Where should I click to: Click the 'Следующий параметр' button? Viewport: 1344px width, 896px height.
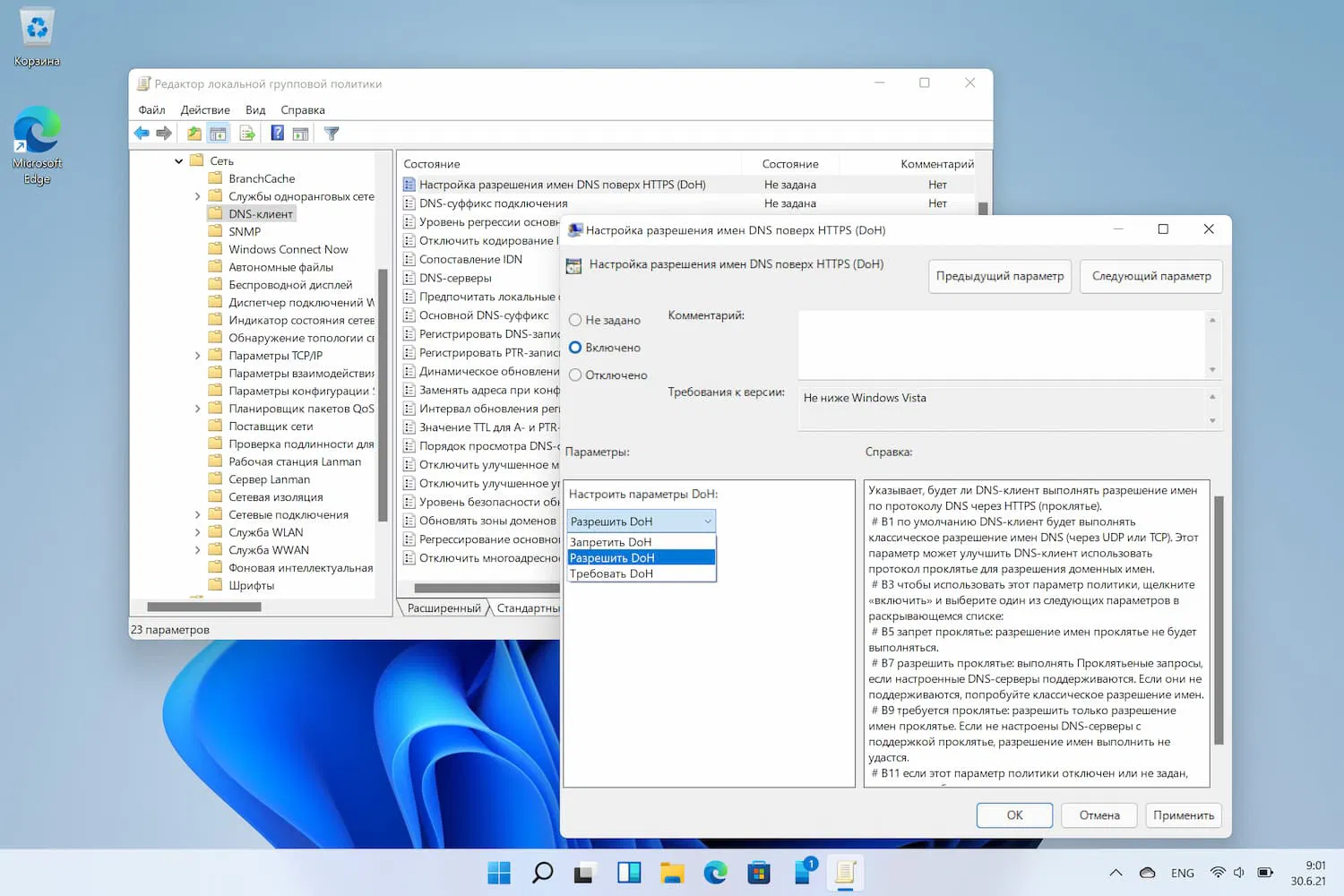[x=1150, y=276]
